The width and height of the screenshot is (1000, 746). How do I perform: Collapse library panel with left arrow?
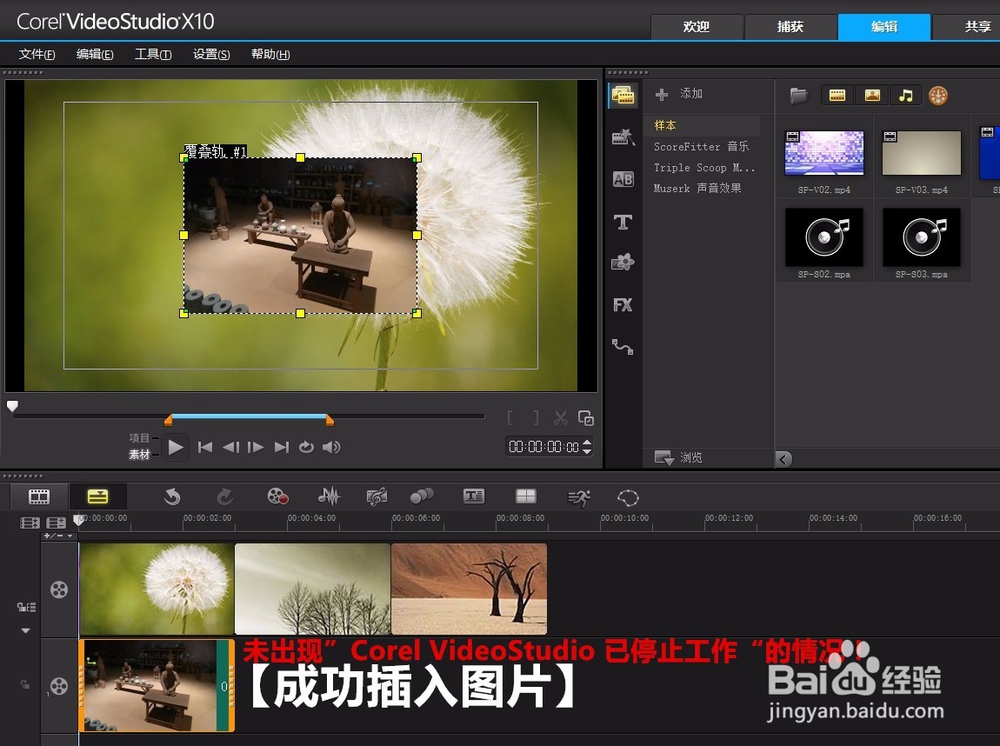784,458
